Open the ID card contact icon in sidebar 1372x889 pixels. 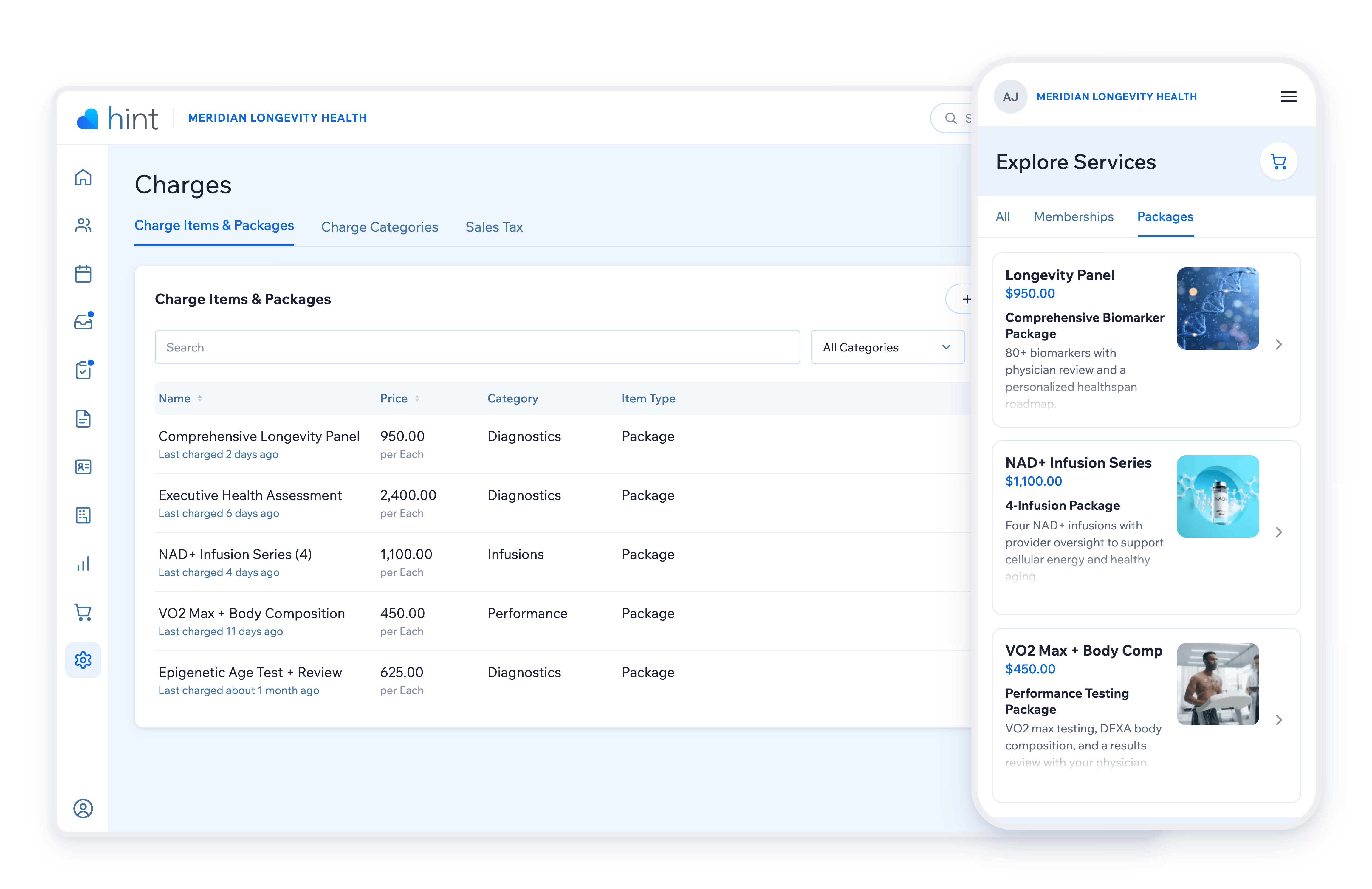coord(83,466)
